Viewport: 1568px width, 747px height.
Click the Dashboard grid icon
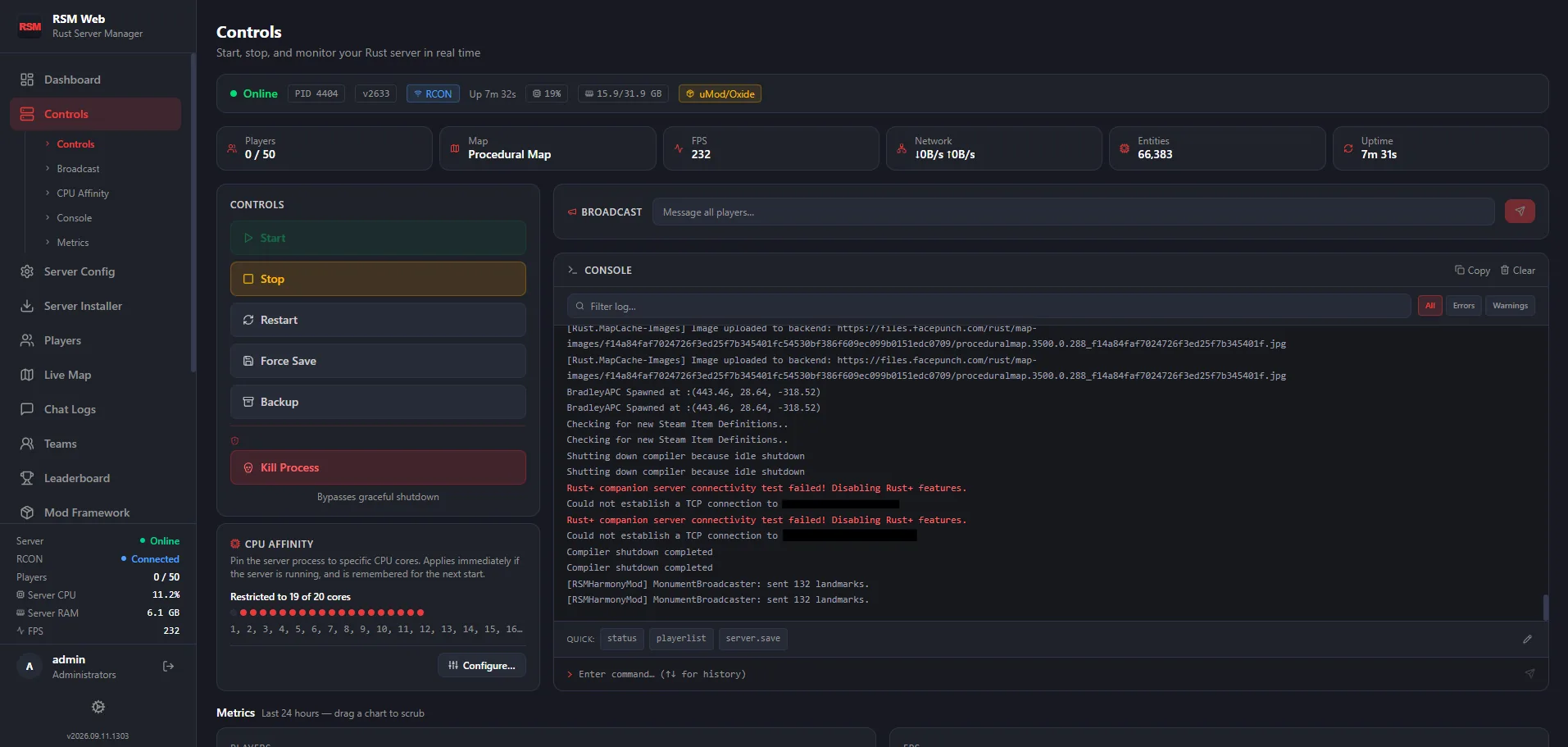(x=27, y=80)
